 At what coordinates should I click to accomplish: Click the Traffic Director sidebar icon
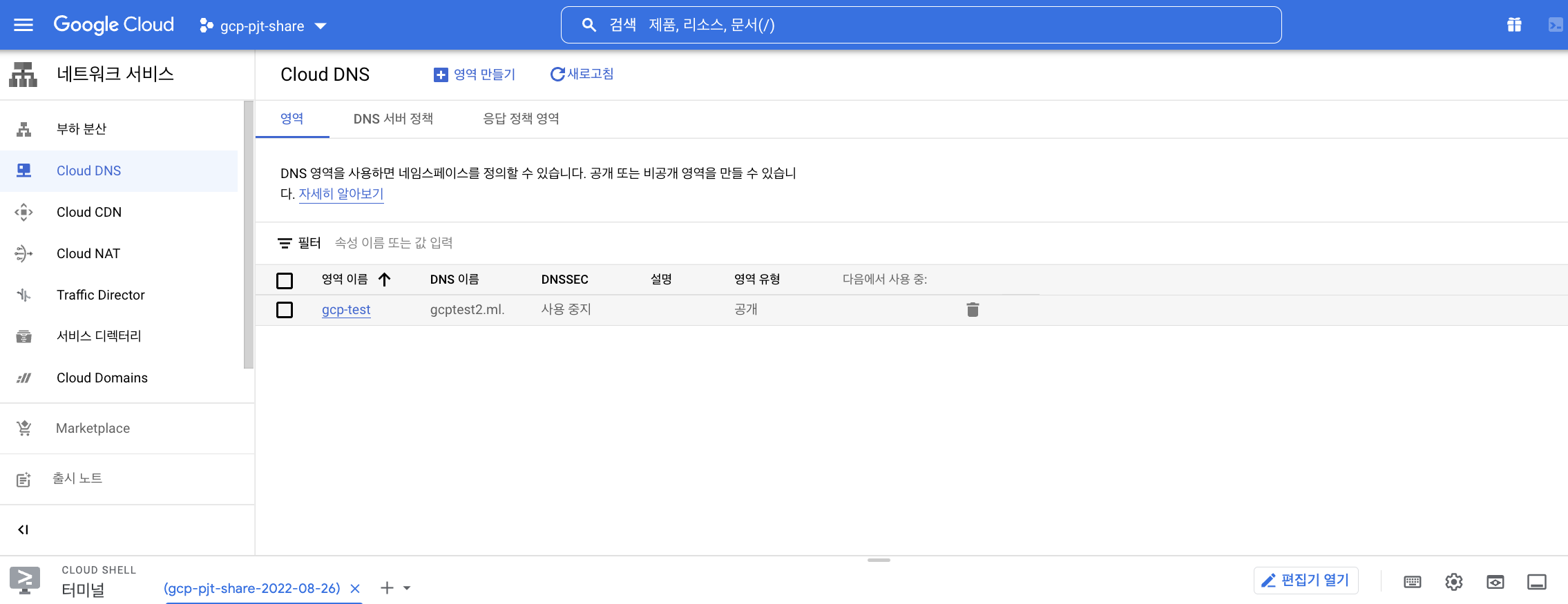[24, 295]
